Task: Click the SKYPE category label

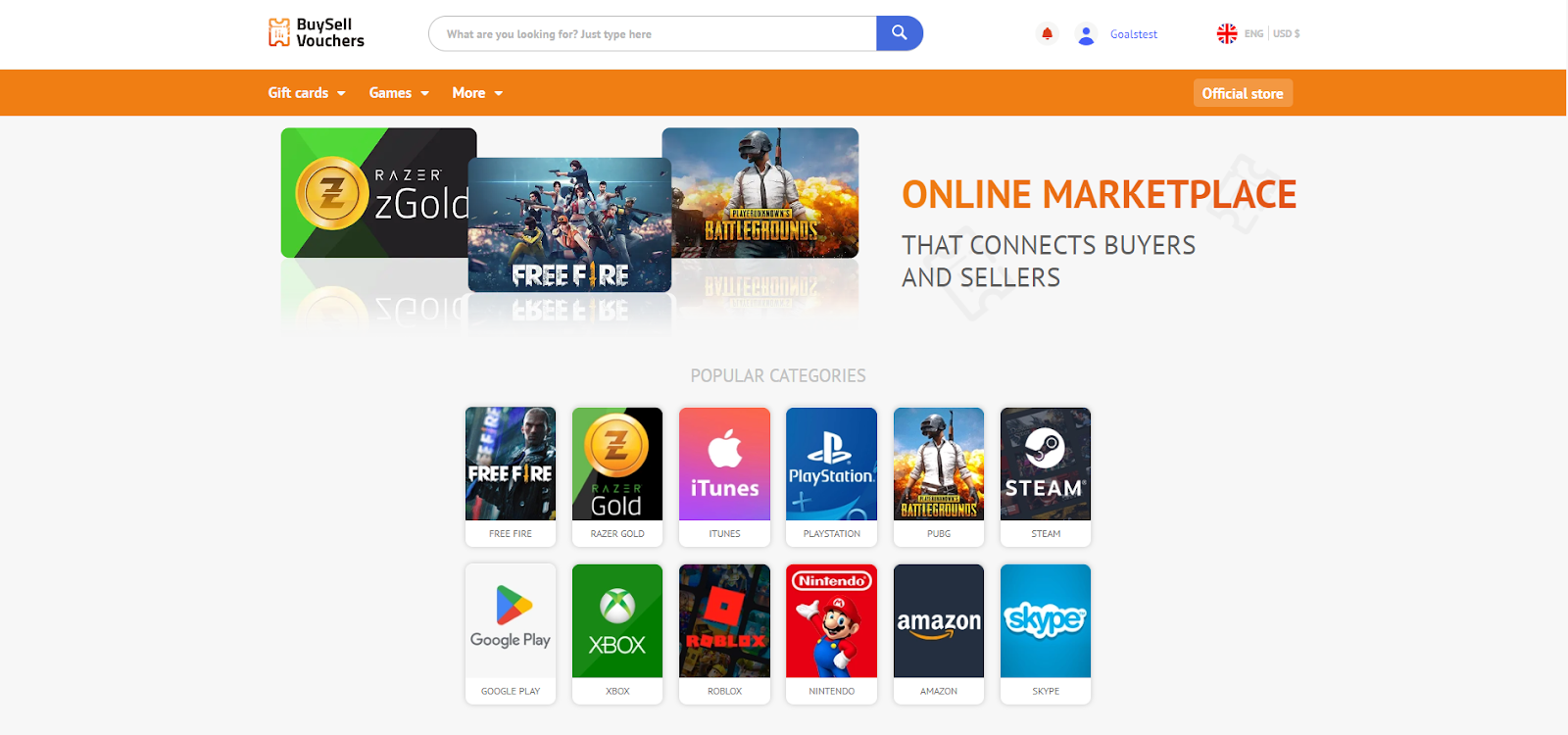Action: pyautogui.click(x=1046, y=691)
